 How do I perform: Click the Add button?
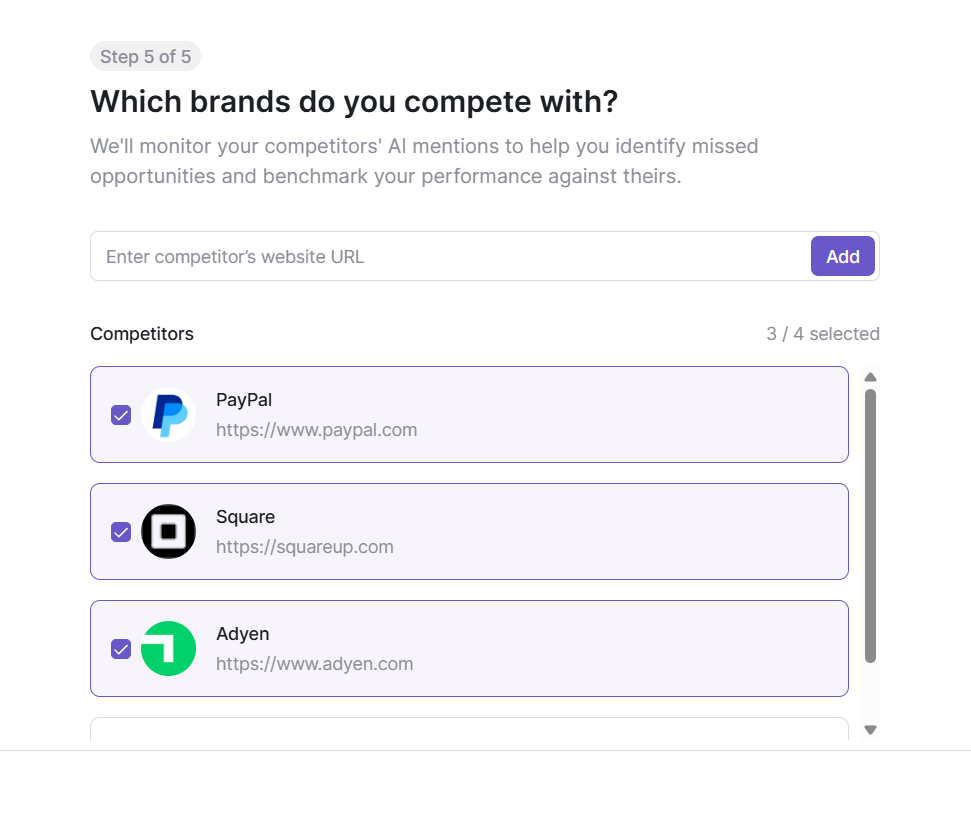click(842, 256)
